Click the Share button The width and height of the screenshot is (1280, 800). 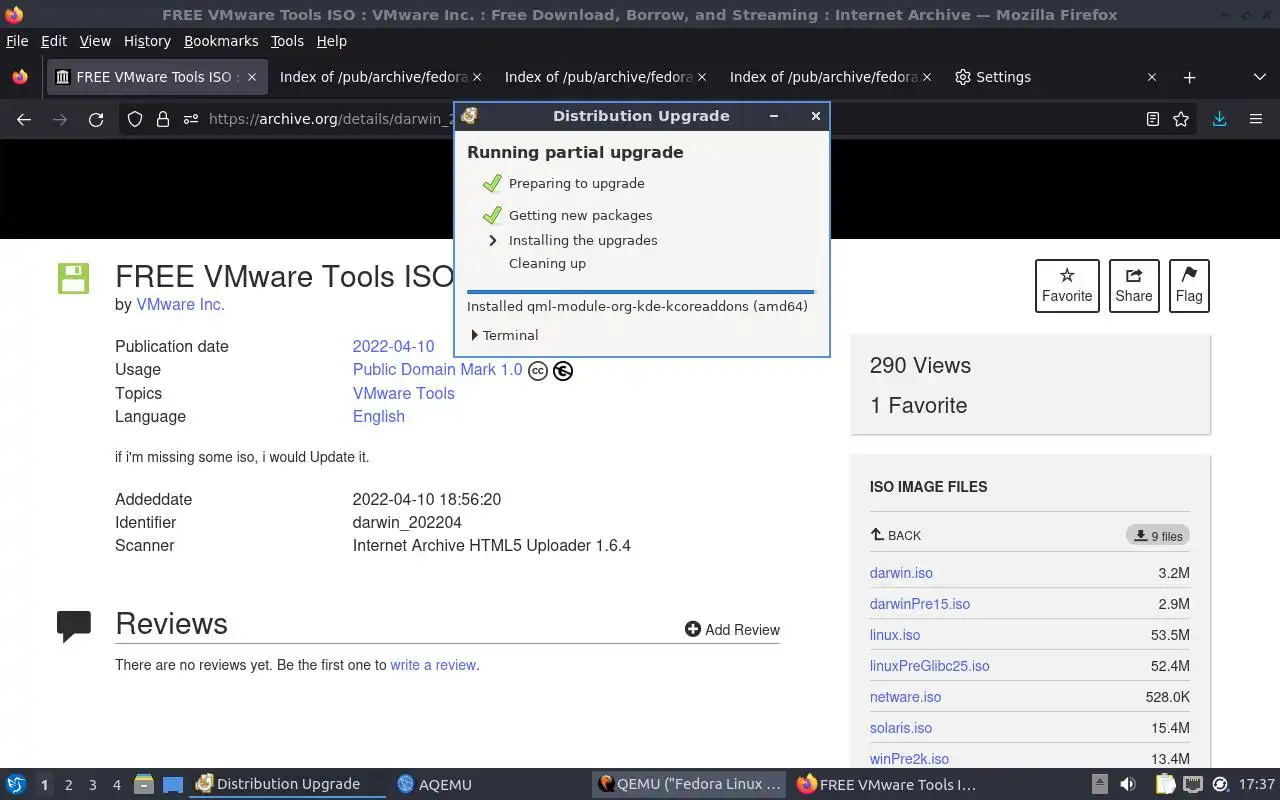click(x=1134, y=285)
